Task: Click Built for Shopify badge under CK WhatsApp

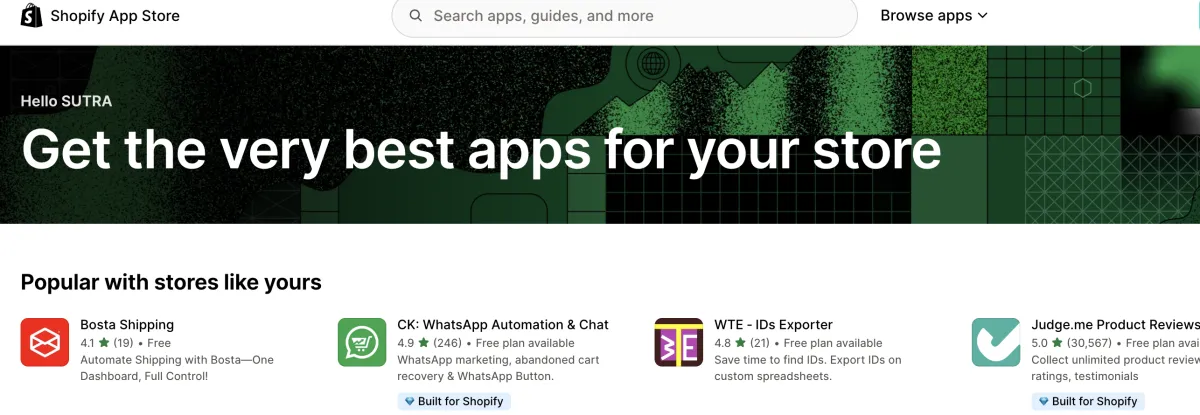Action: coord(455,401)
